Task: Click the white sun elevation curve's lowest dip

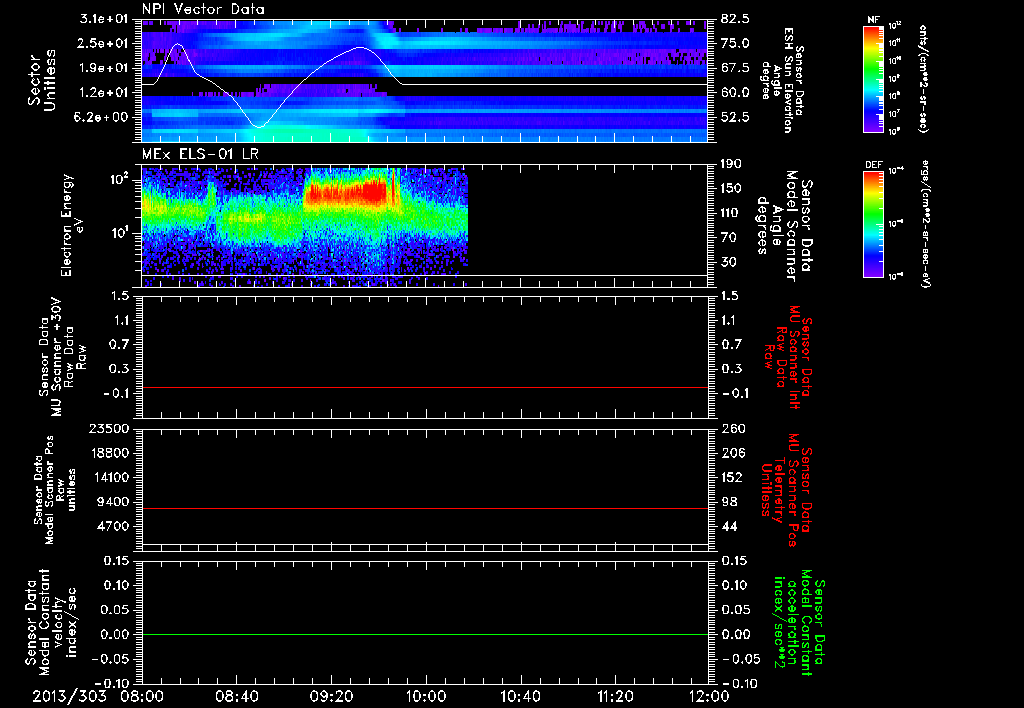Action: click(x=259, y=126)
